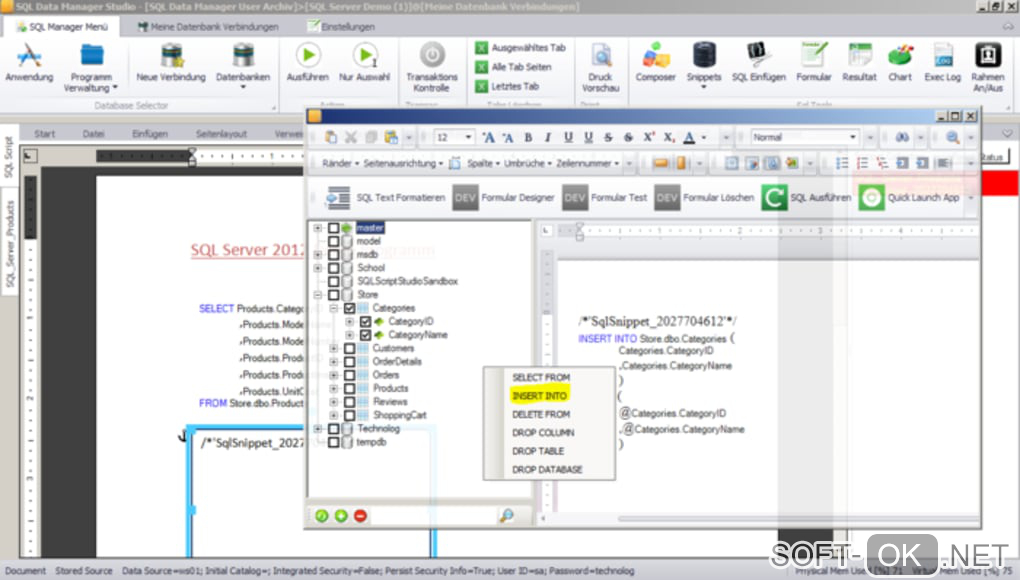Collapse the Categories table node
The image size is (1020, 580).
(x=334, y=308)
